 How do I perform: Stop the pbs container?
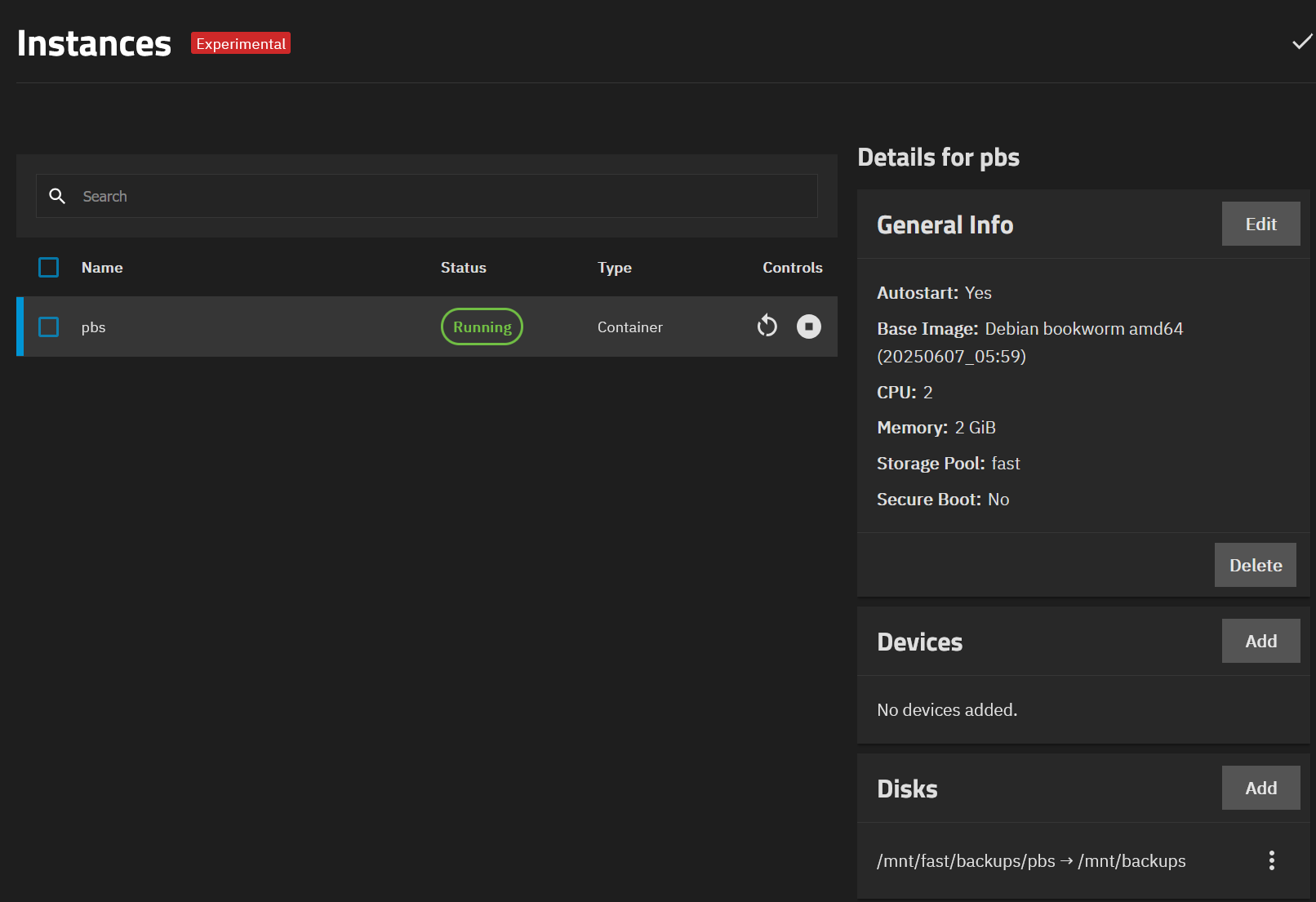click(x=808, y=327)
